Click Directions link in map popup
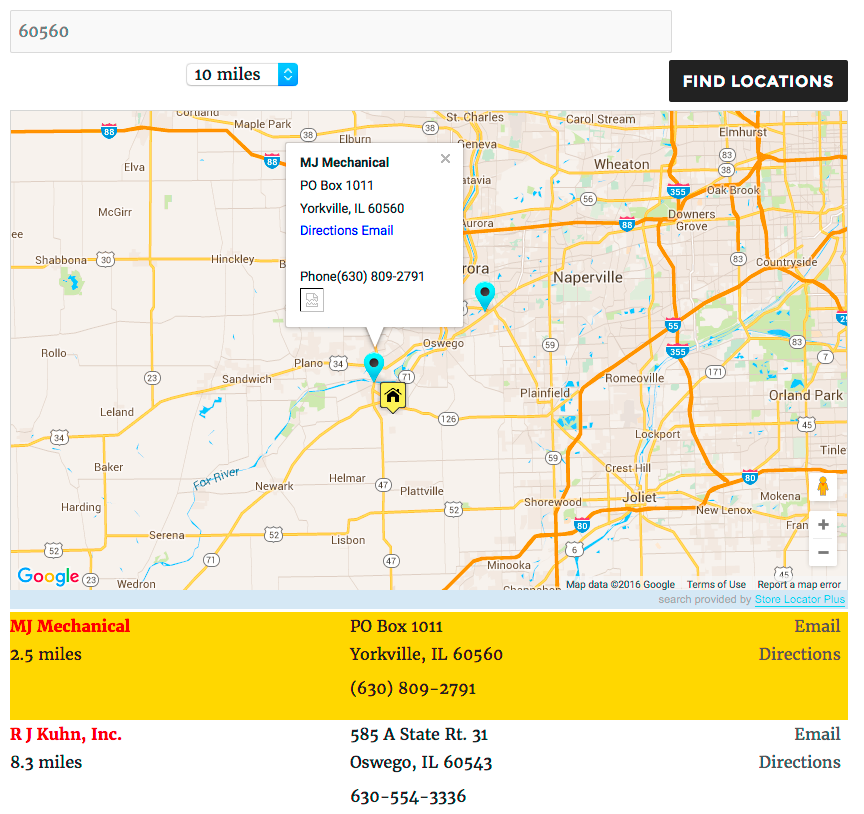The width and height of the screenshot is (864, 814). [x=329, y=230]
